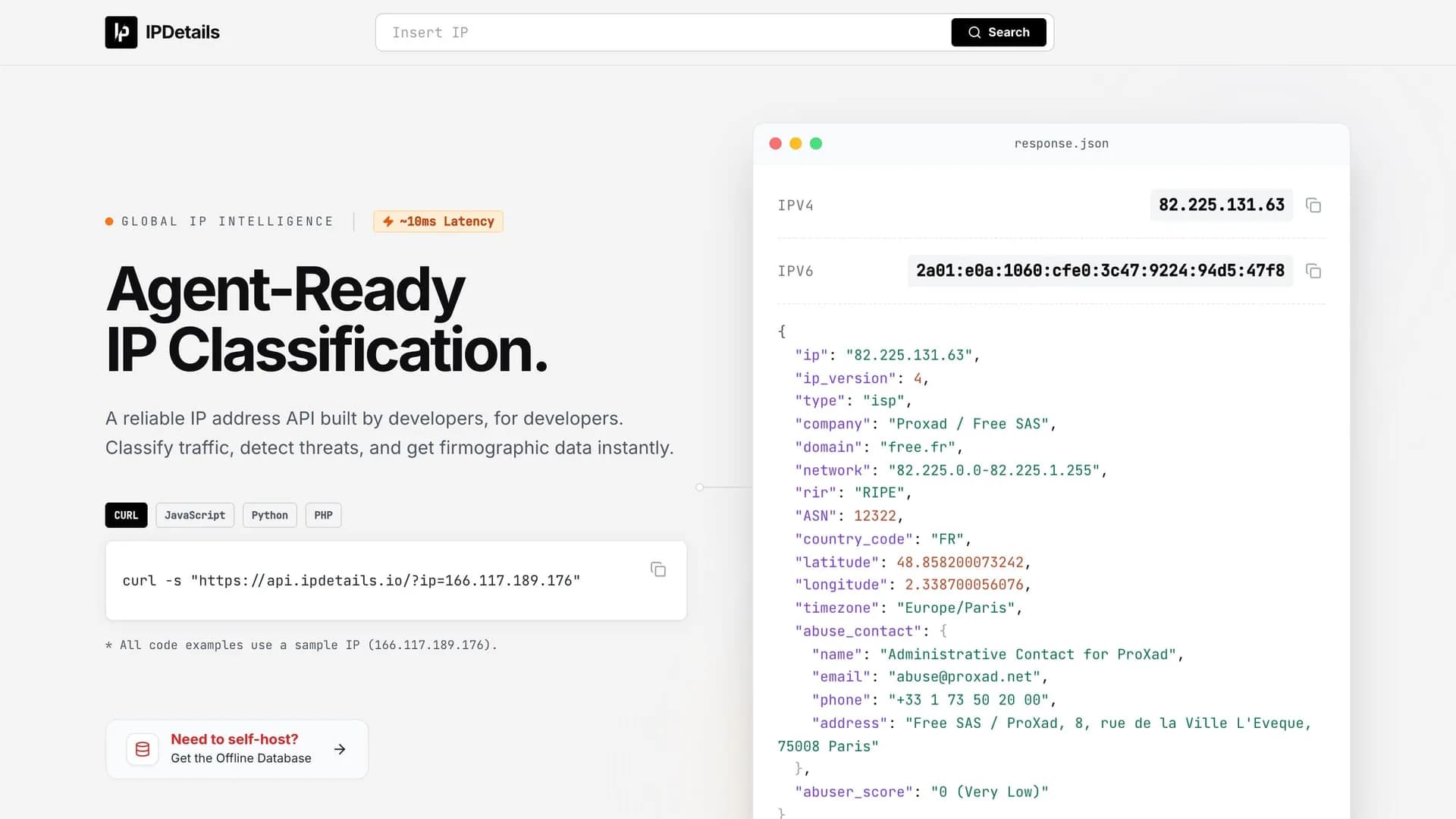Click the curl -s command text
Screen dimensions: 1456x819
pos(351,581)
